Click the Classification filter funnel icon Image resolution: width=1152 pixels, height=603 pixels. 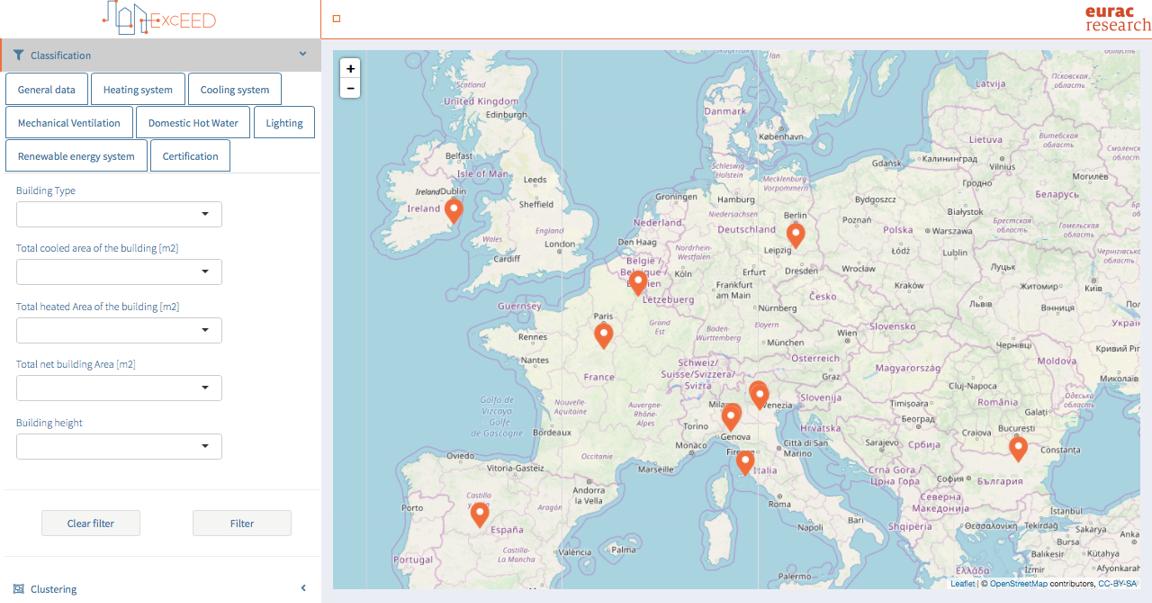coord(18,55)
